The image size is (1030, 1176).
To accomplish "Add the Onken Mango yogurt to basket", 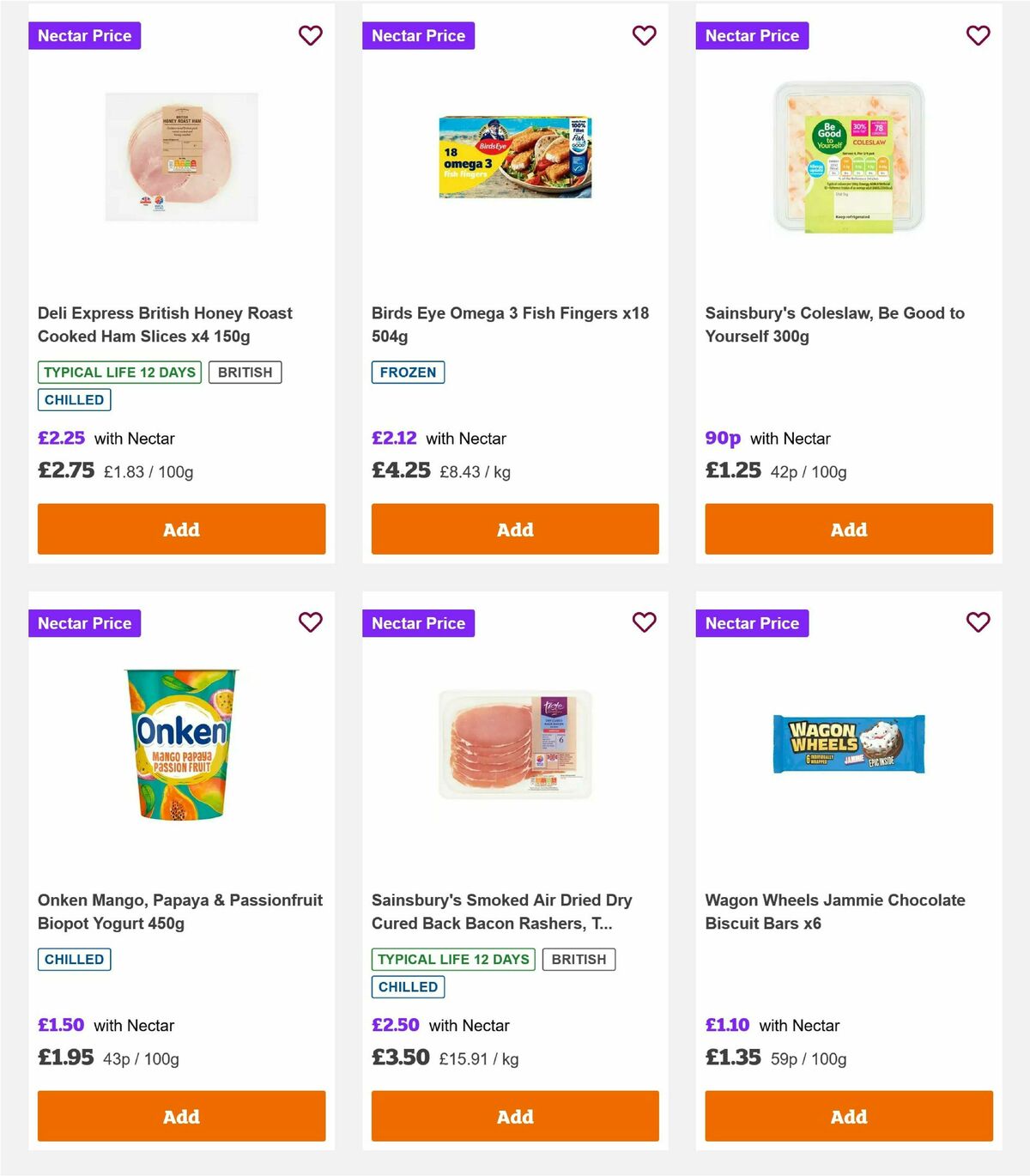I will click(181, 1116).
